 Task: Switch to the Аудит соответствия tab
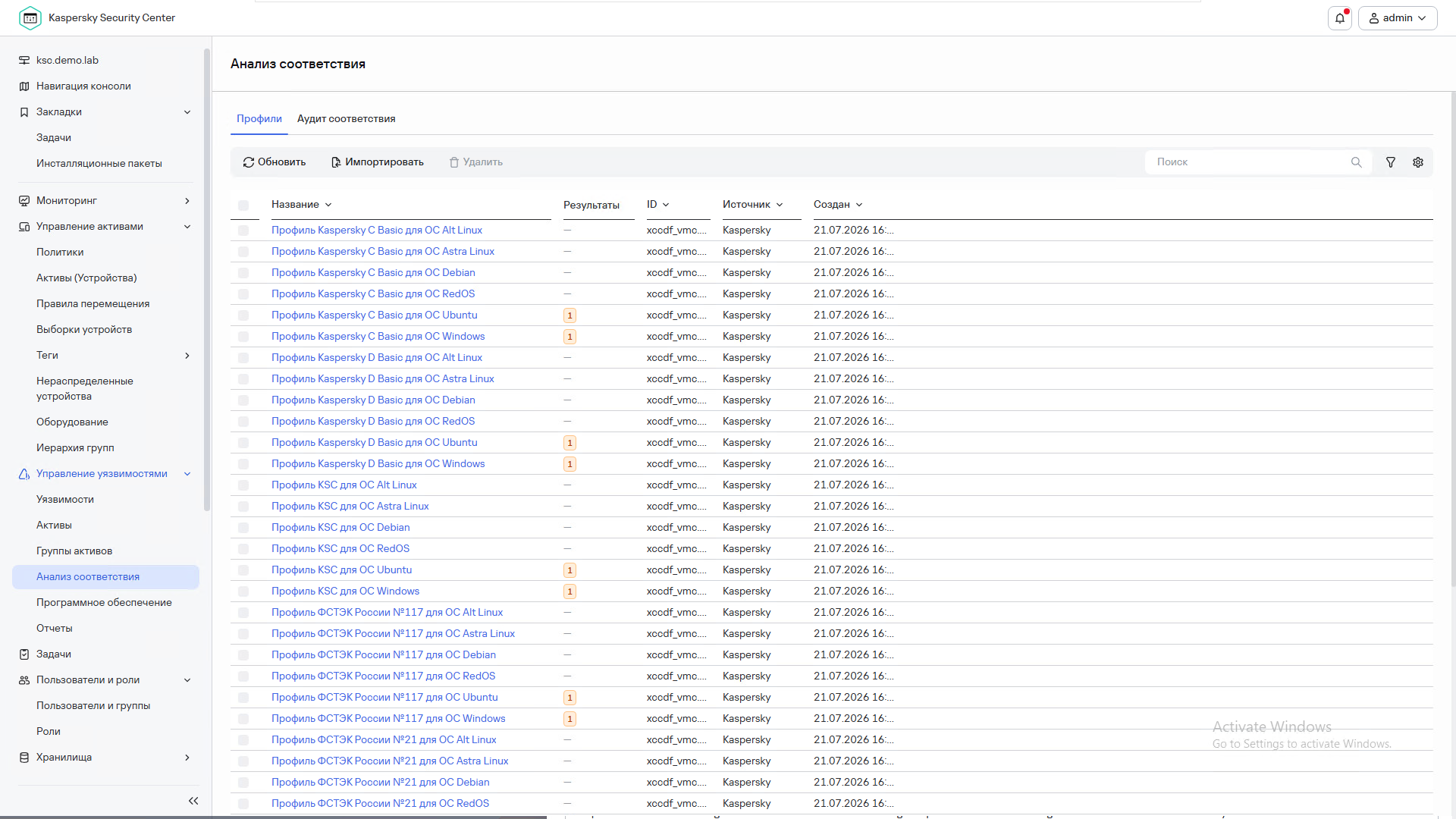[x=346, y=119]
